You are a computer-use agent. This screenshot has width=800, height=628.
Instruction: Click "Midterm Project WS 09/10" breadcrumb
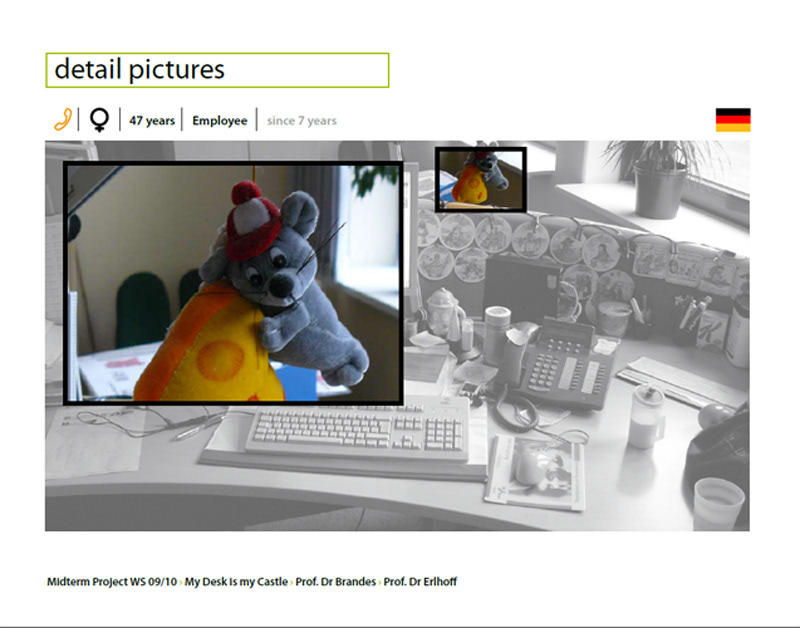click(112, 582)
